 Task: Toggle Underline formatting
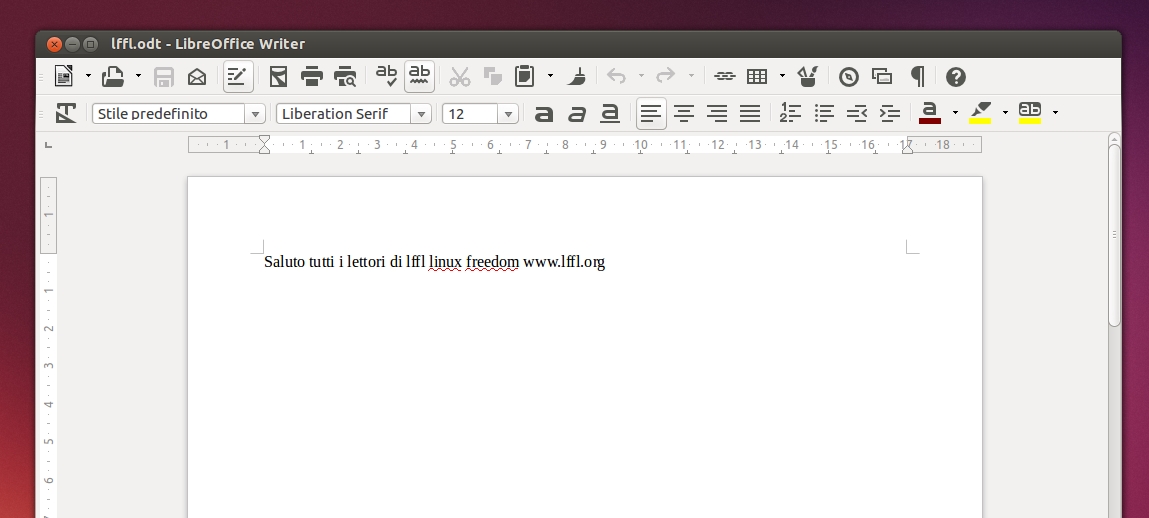[610, 113]
